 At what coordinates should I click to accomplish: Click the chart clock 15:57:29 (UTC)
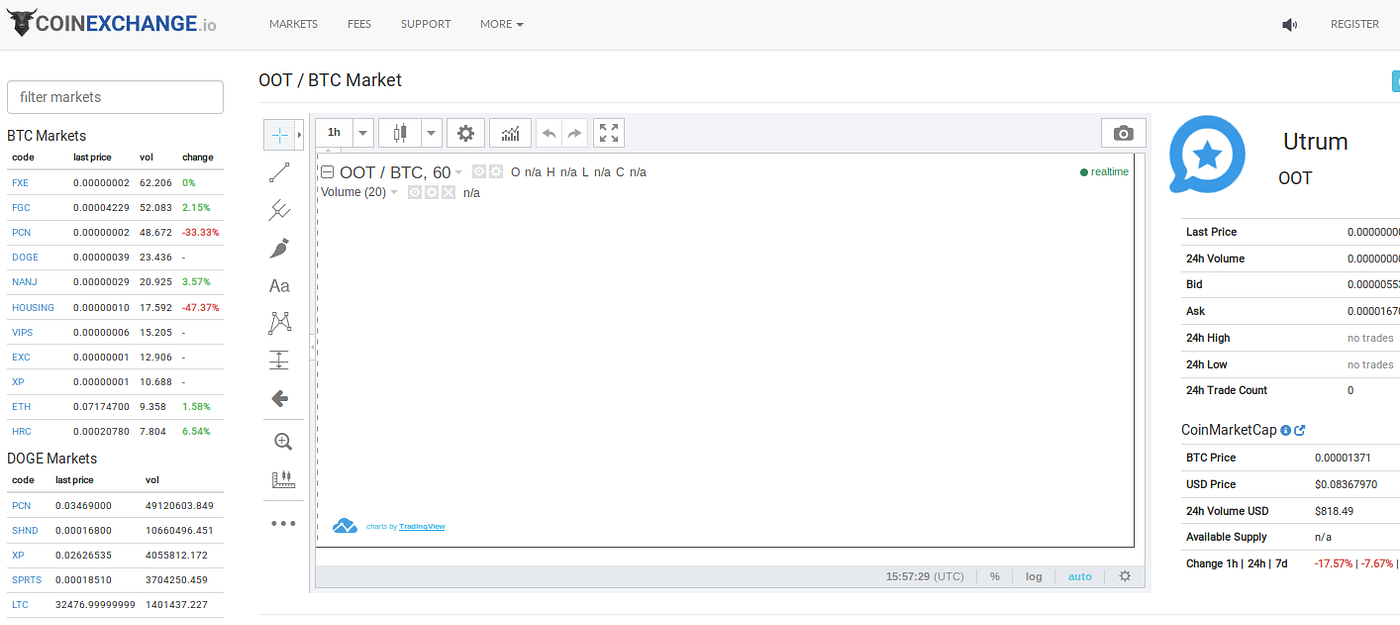pyautogui.click(x=925, y=576)
